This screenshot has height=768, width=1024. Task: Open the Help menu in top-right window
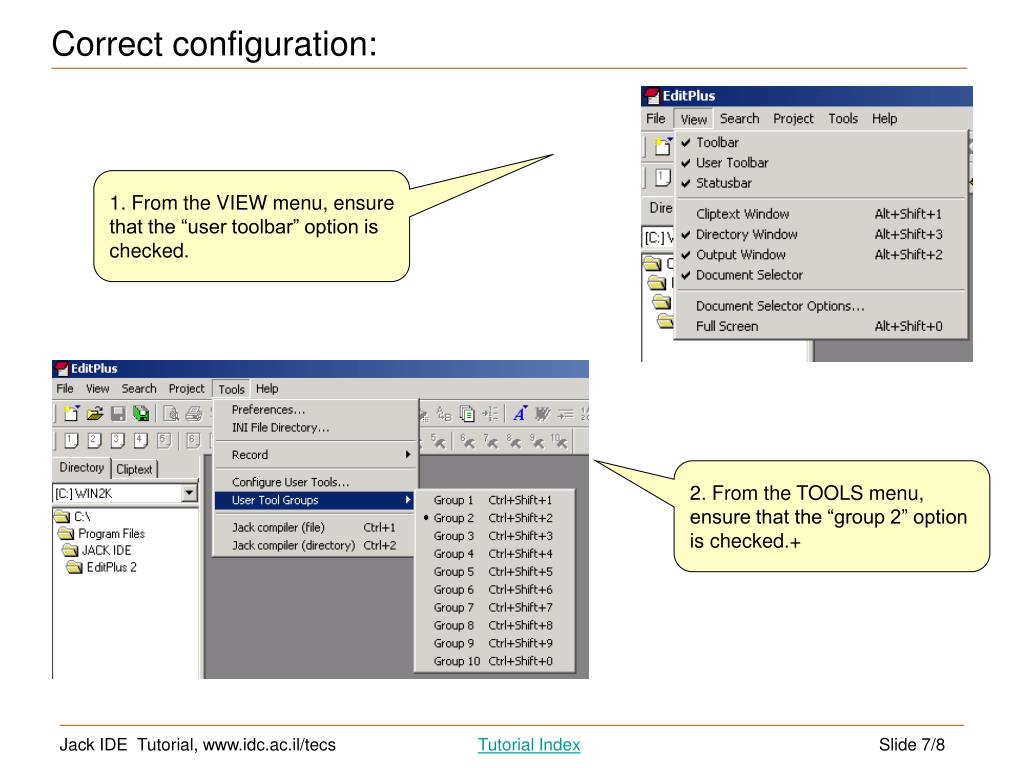(884, 118)
